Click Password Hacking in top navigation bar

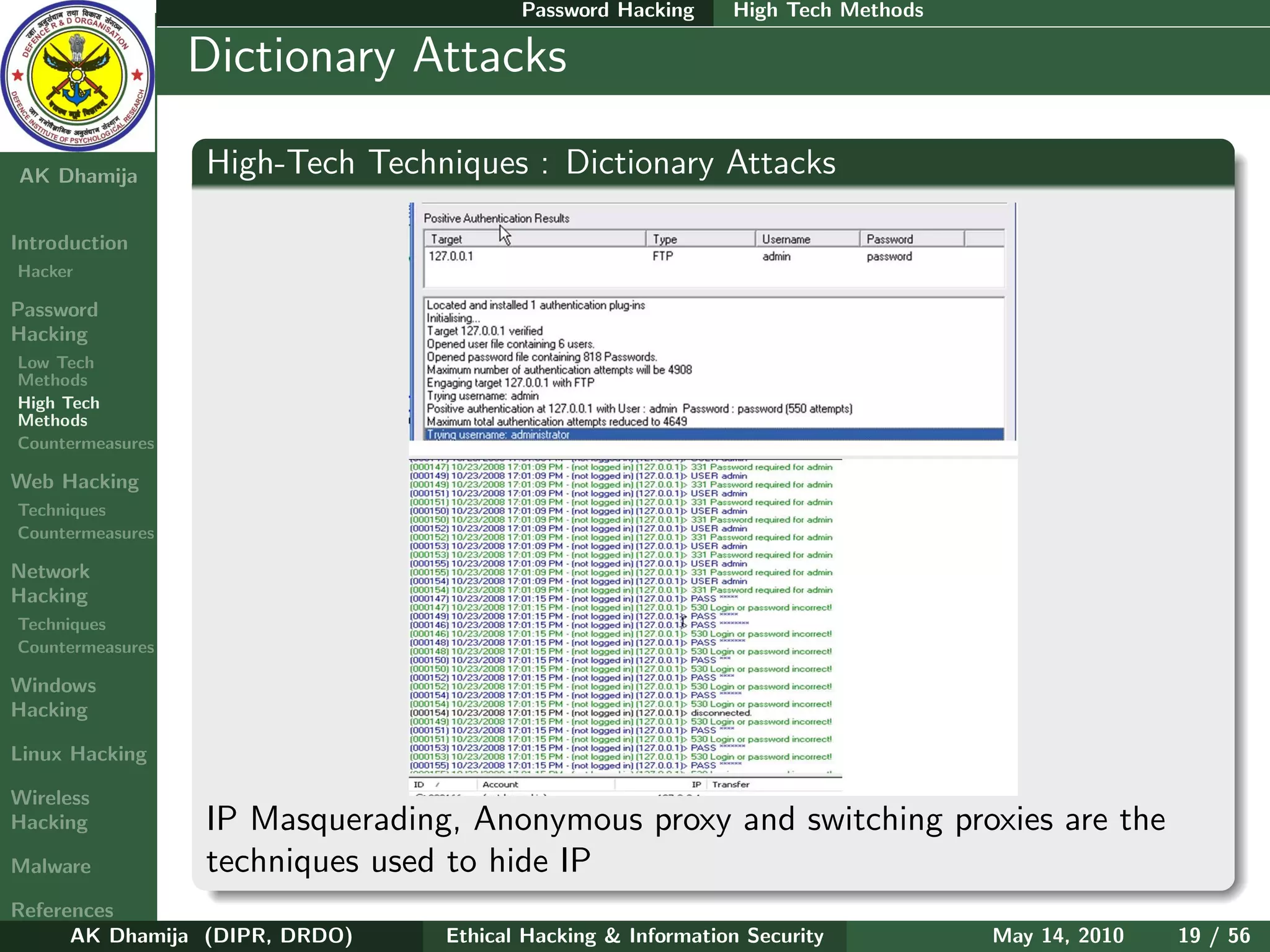608,11
